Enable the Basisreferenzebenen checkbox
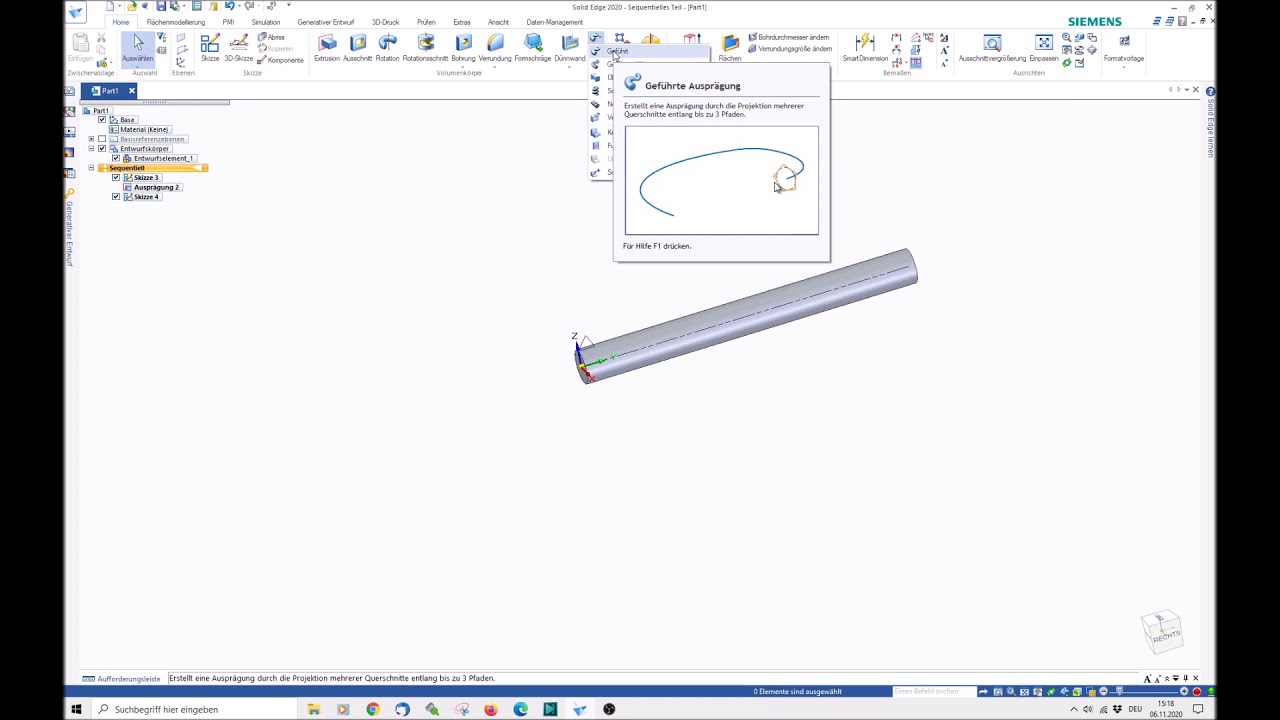 click(102, 139)
